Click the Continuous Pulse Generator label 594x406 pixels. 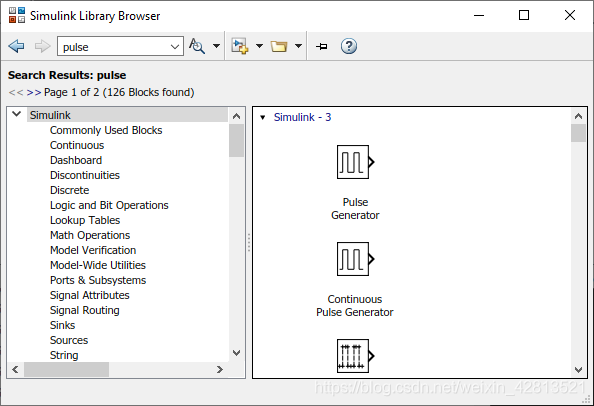tap(355, 306)
